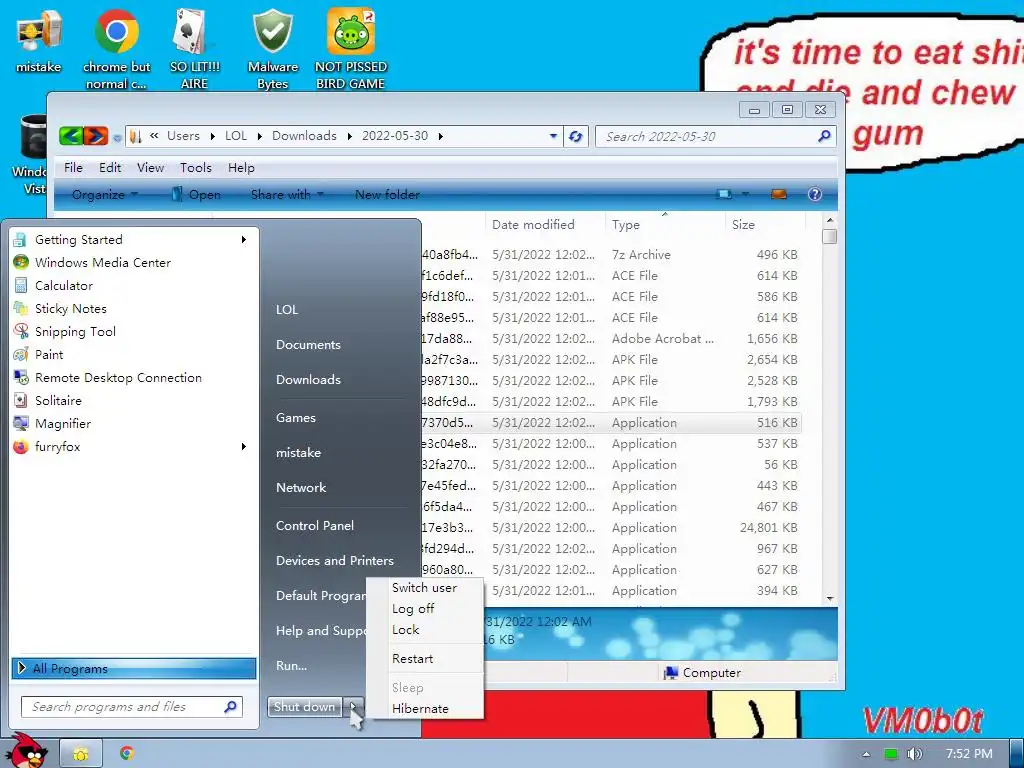Refresh the Explorer address bar
Screen dimensions: 1024x768
pyautogui.click(x=575, y=136)
